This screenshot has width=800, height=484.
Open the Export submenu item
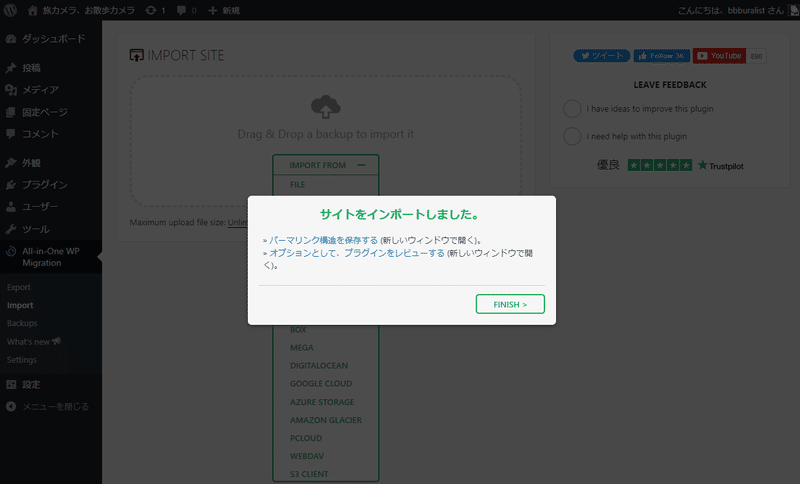click(19, 287)
